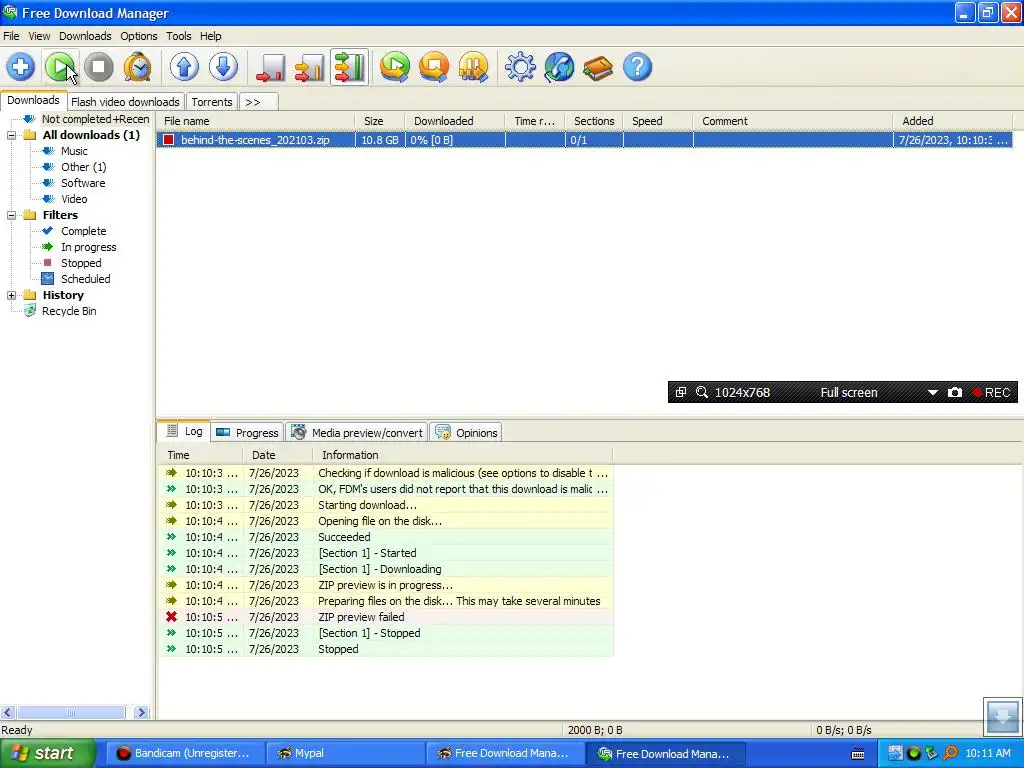The image size is (1024, 768).
Task: Select heavy traffic usage mode icon
Action: click(349, 67)
